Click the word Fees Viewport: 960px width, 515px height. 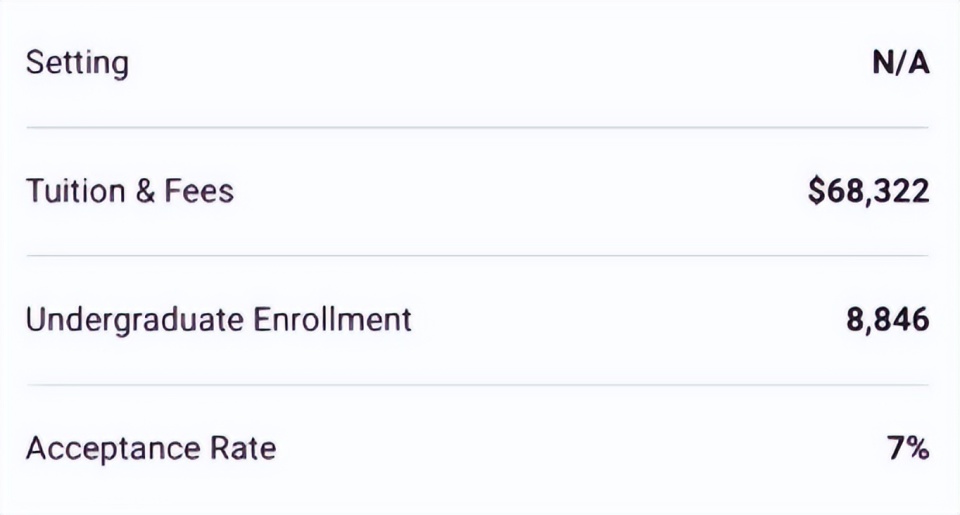(x=199, y=190)
